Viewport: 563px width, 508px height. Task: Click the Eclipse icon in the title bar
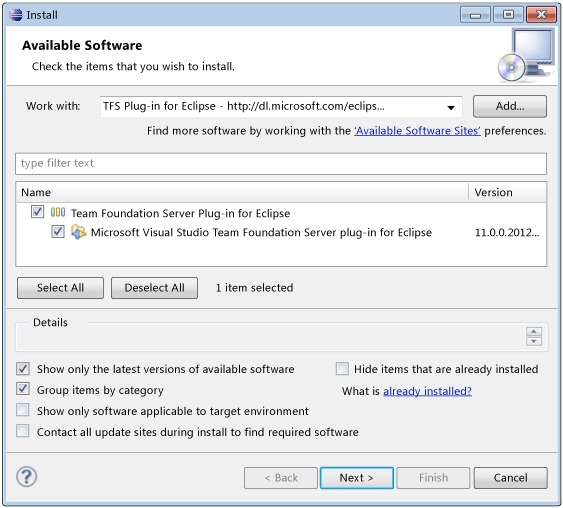point(16,15)
